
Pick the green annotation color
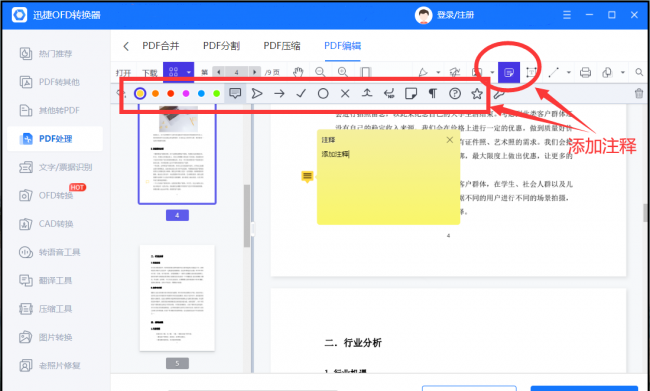coord(216,94)
